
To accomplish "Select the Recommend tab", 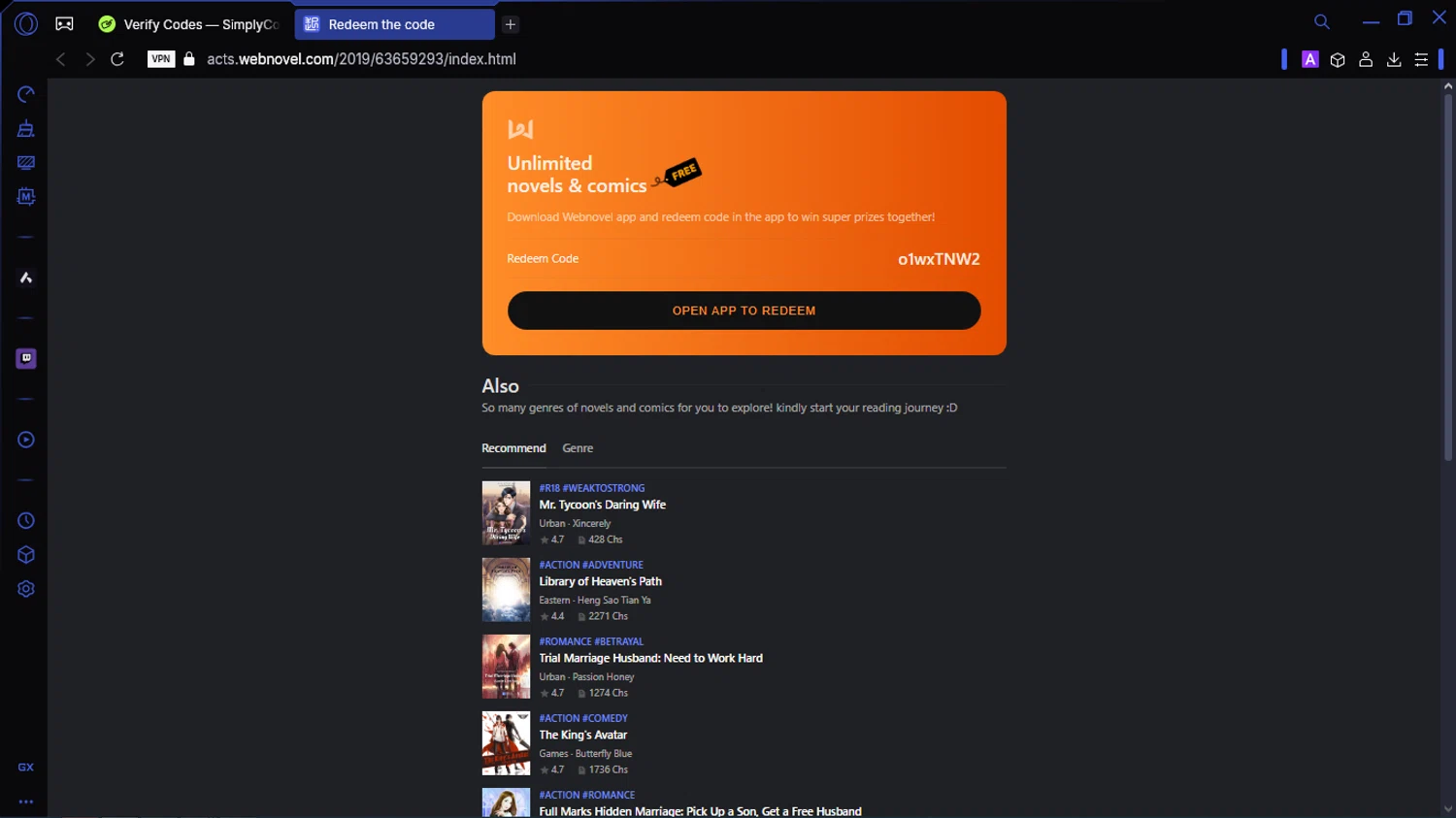I will tap(513, 448).
